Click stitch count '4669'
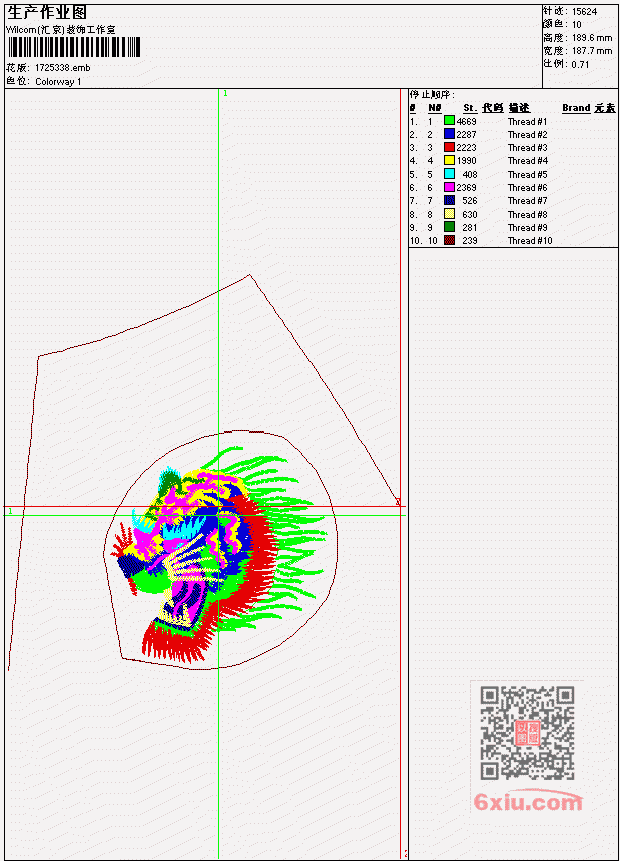 (x=466, y=121)
